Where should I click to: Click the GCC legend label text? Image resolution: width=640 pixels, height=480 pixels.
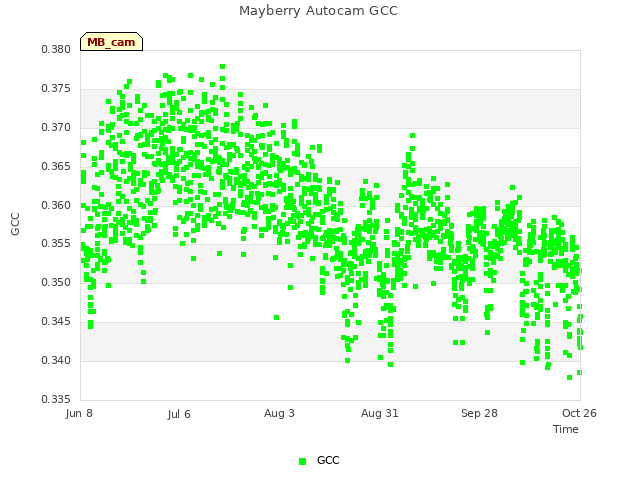328,460
